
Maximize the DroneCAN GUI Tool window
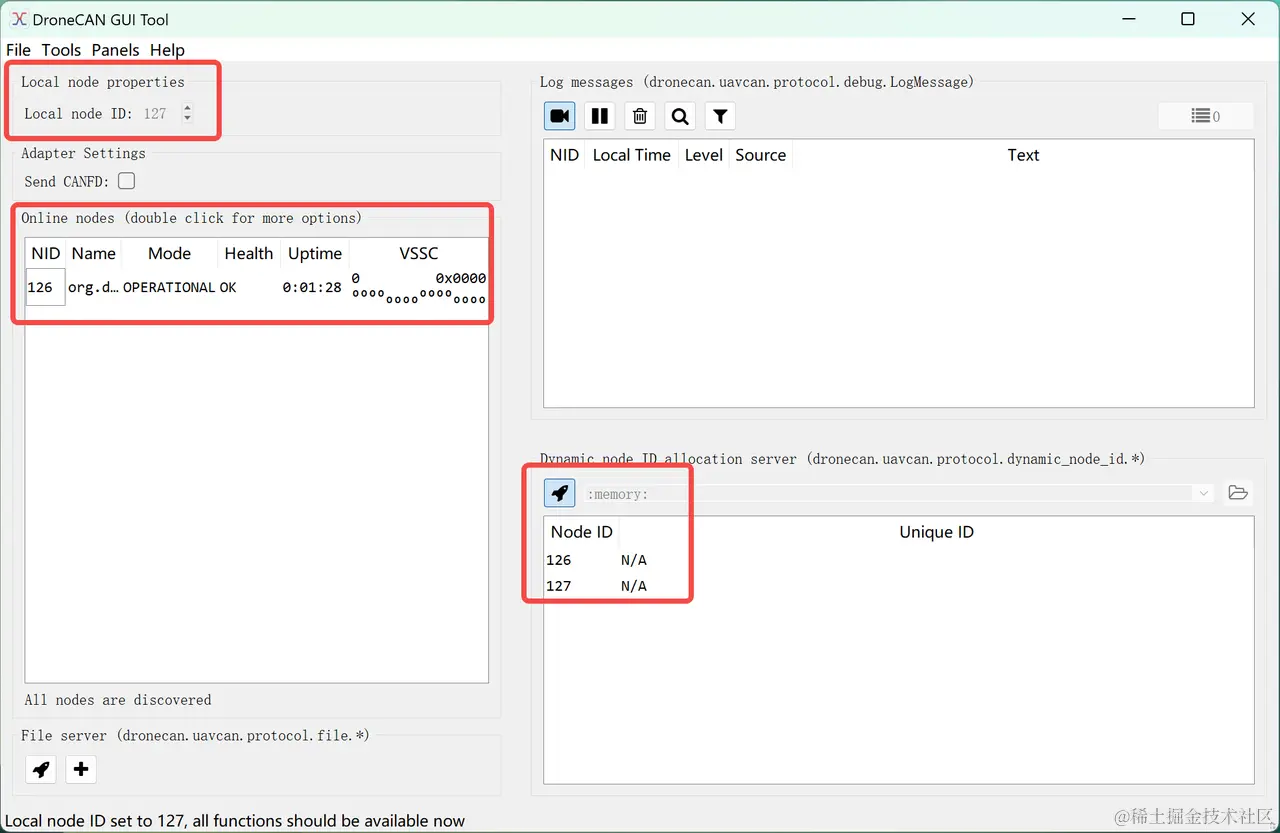(x=1188, y=19)
